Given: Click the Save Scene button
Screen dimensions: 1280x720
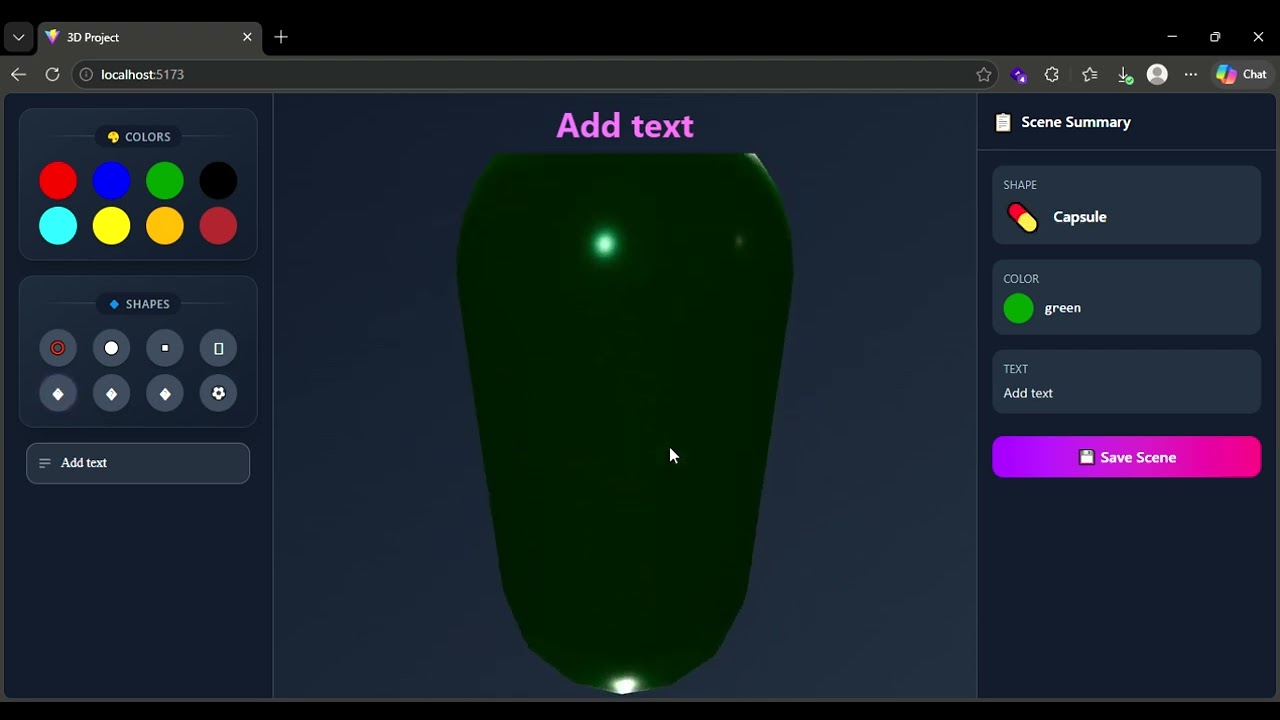Looking at the screenshot, I should (x=1126, y=457).
